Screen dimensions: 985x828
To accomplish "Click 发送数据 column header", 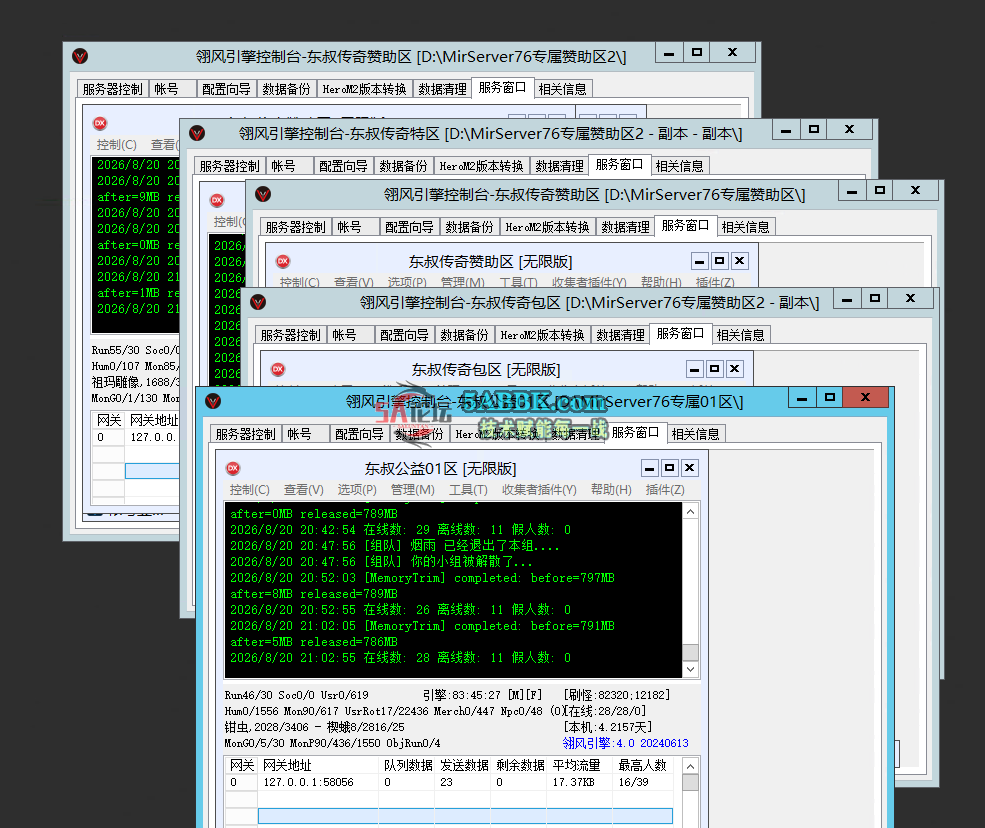I will point(464,765).
